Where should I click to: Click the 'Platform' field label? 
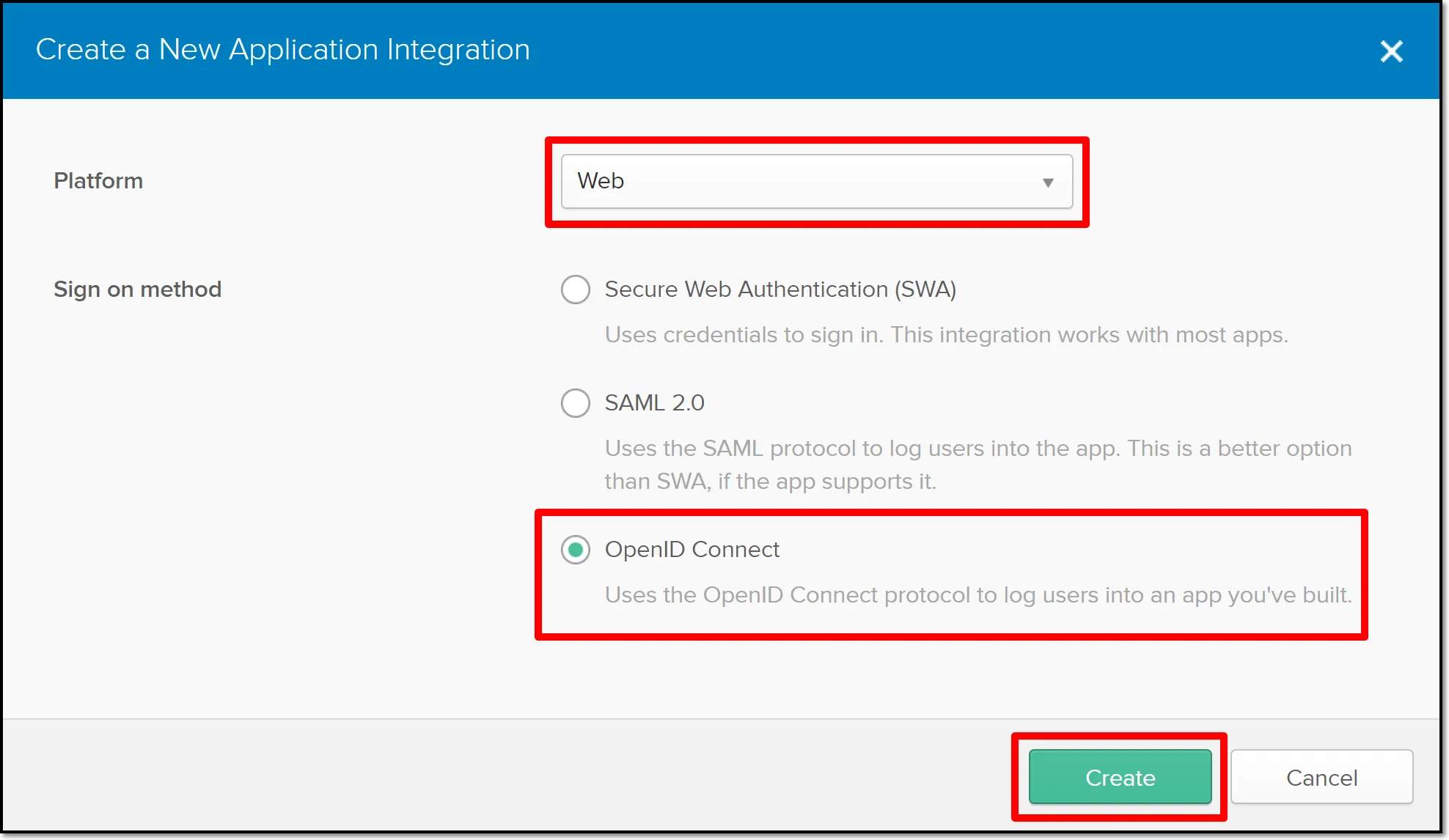tap(98, 181)
